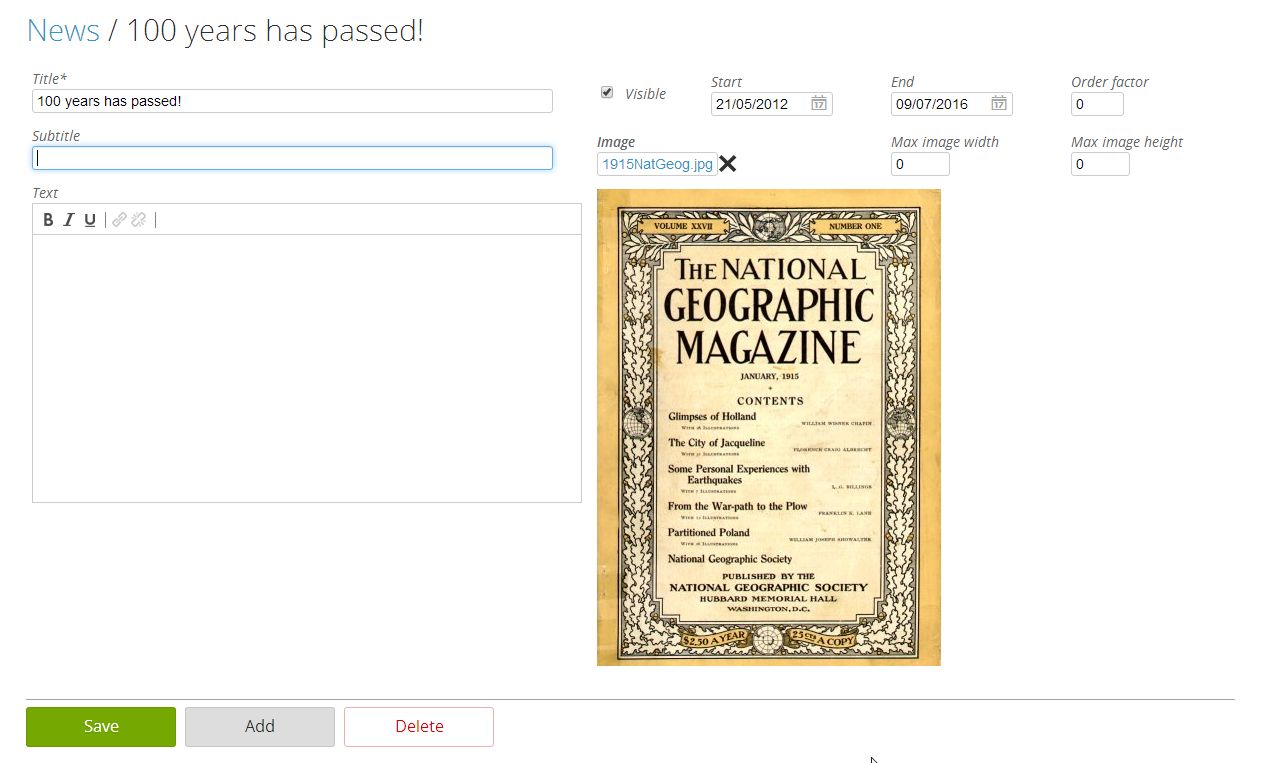
Task: Remove image 1915NatGeog.jpg with X icon
Action: click(728, 164)
